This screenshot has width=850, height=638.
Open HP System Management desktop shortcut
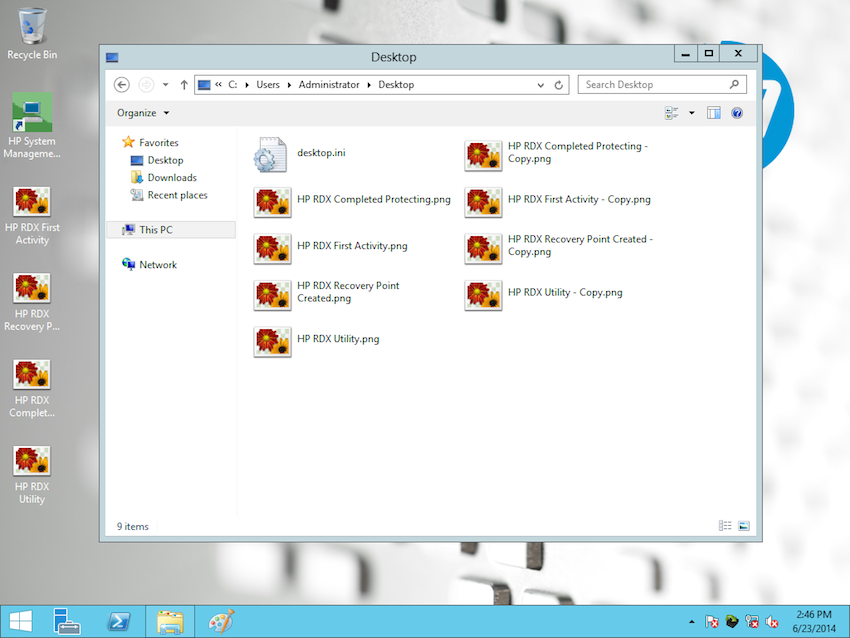(32, 125)
